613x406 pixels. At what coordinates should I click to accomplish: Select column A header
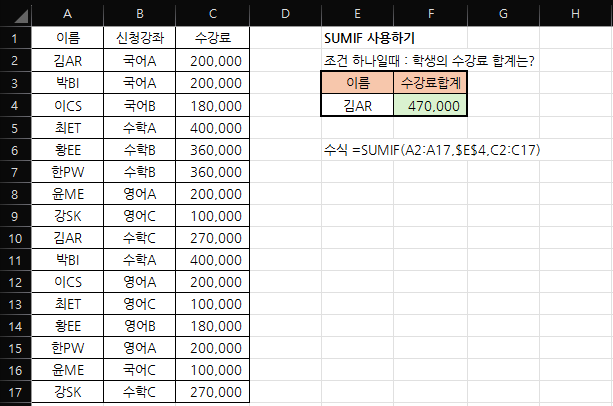[x=68, y=13]
